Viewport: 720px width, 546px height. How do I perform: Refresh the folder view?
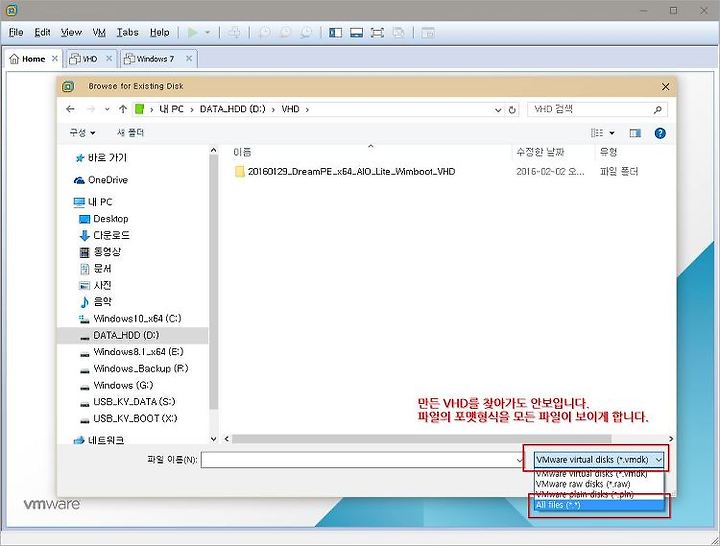[512, 110]
